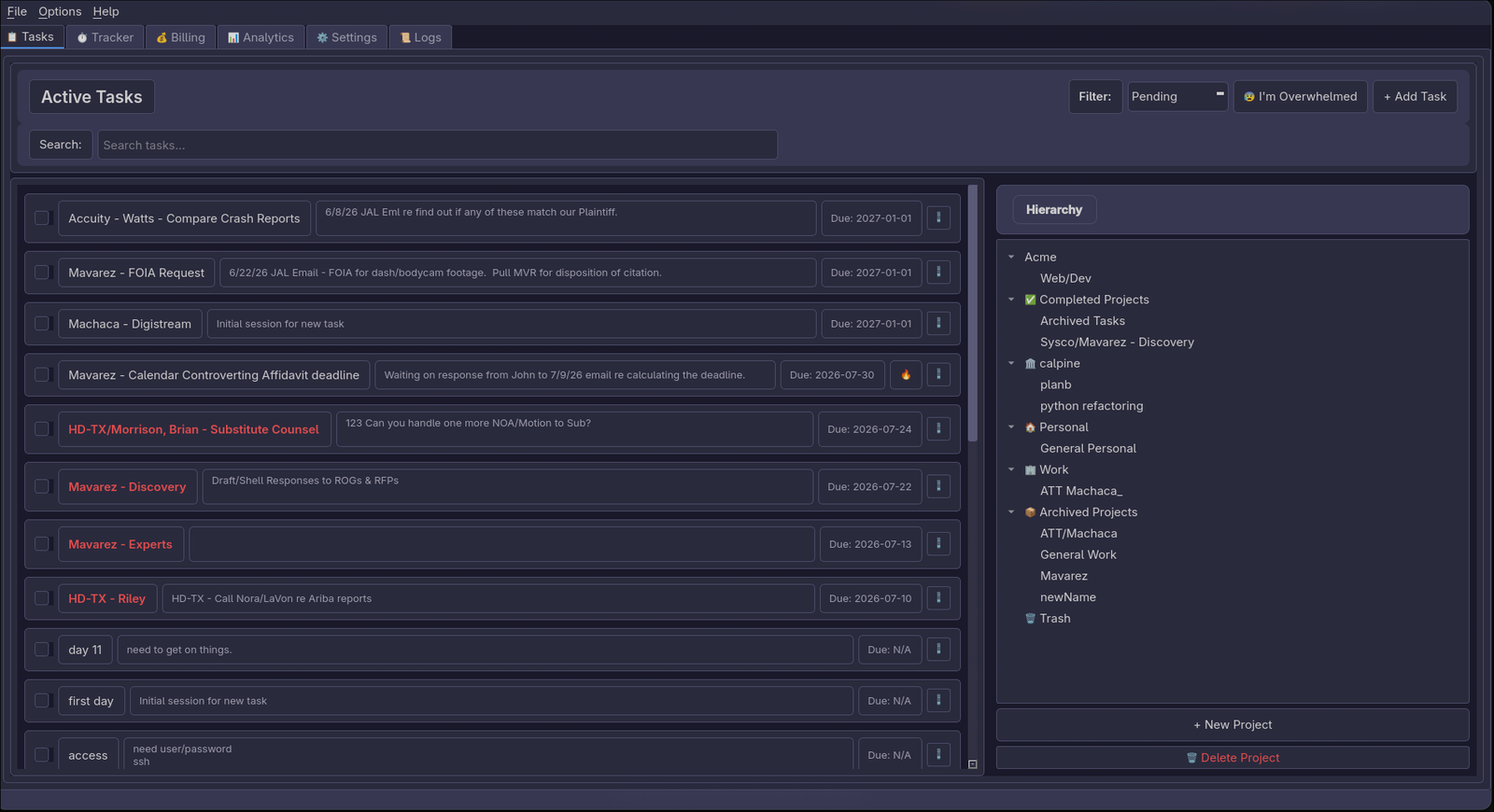Open the menu icon for first day task
Image resolution: width=1494 pixels, height=812 pixels.
pos(938,700)
